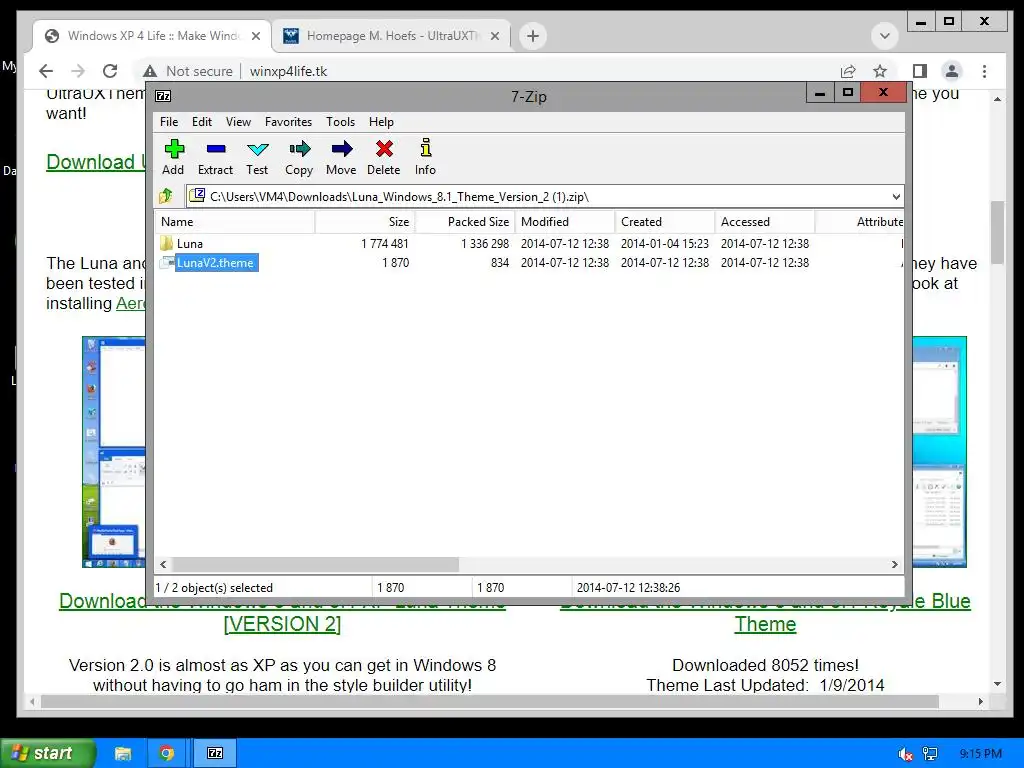Click the LunaV2.theme file icon
Screen dimensions: 1024x768
pos(167,263)
